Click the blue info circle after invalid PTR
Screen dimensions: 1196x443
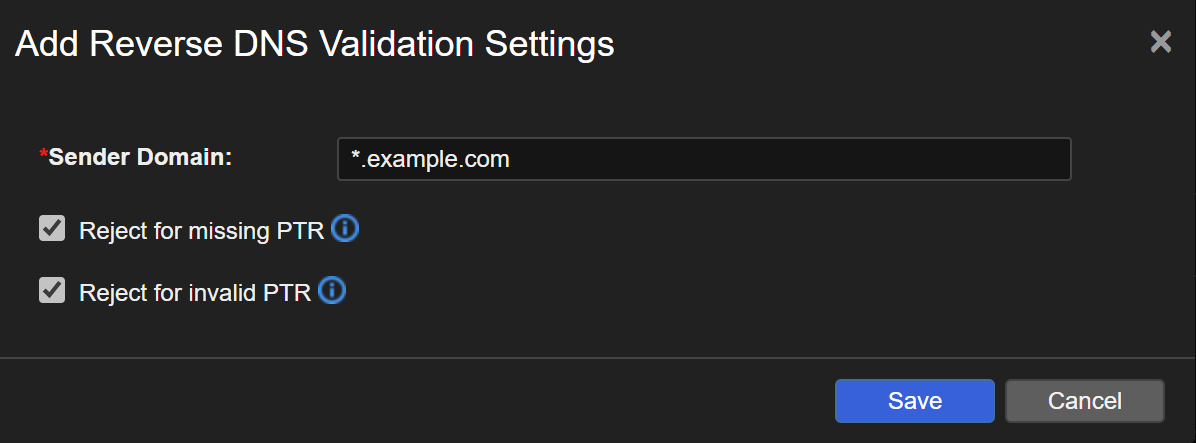[x=332, y=291]
